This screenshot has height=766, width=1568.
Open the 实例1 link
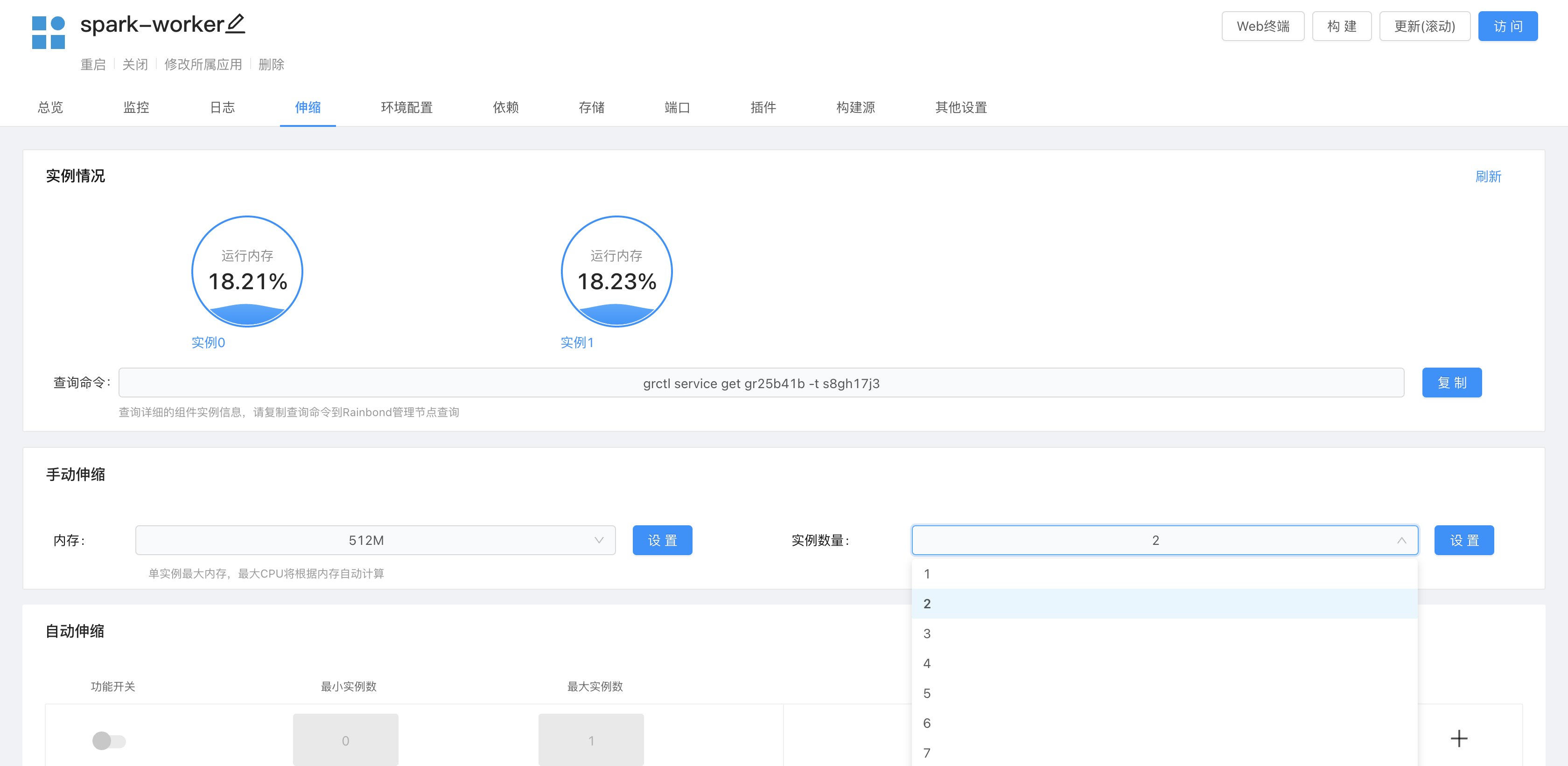click(x=577, y=342)
